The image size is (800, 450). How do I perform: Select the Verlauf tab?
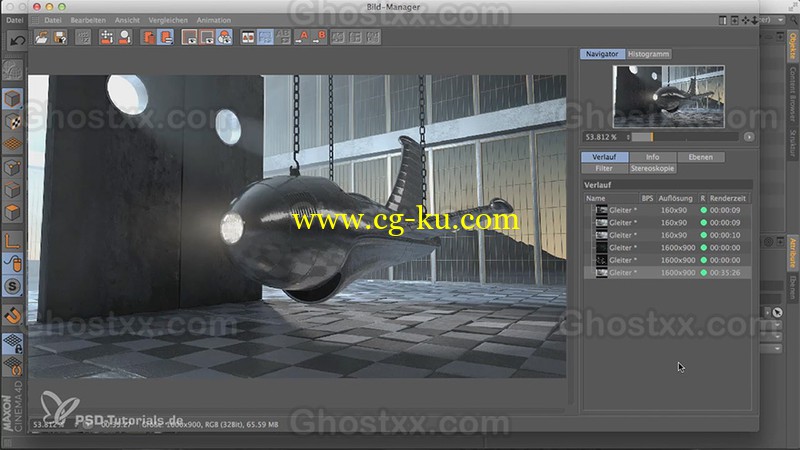(x=605, y=157)
